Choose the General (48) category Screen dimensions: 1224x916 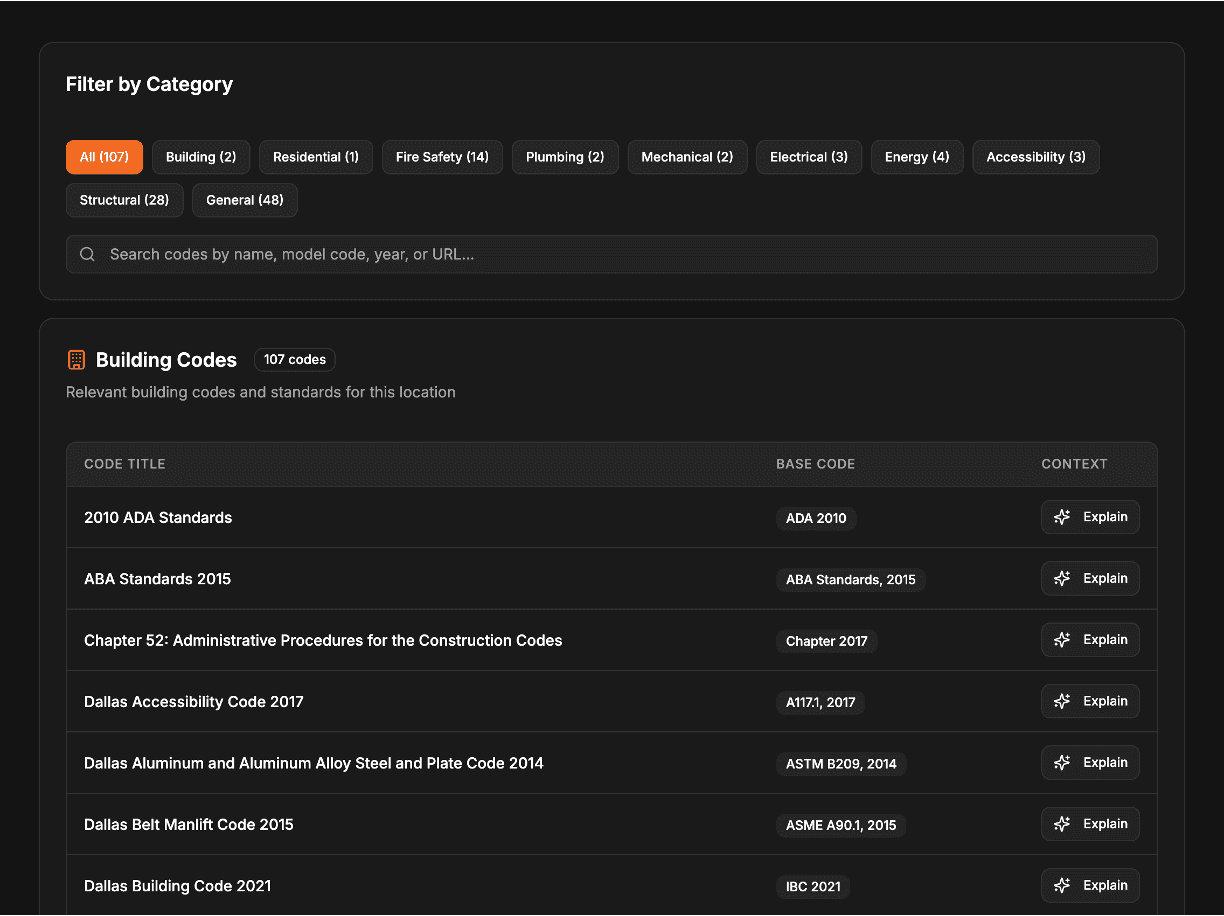coord(244,200)
